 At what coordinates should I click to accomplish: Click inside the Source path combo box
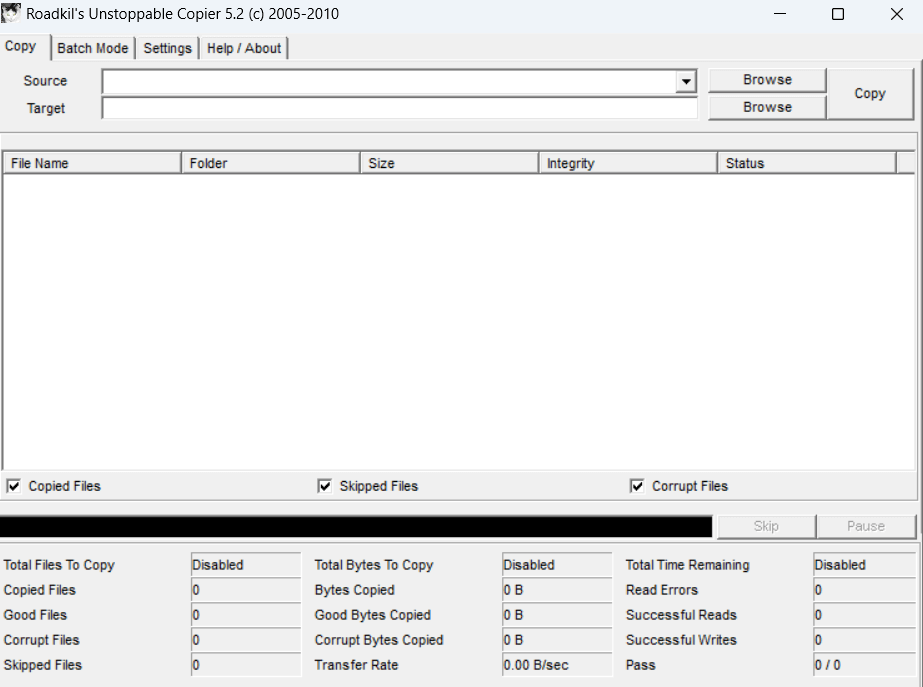pos(388,81)
